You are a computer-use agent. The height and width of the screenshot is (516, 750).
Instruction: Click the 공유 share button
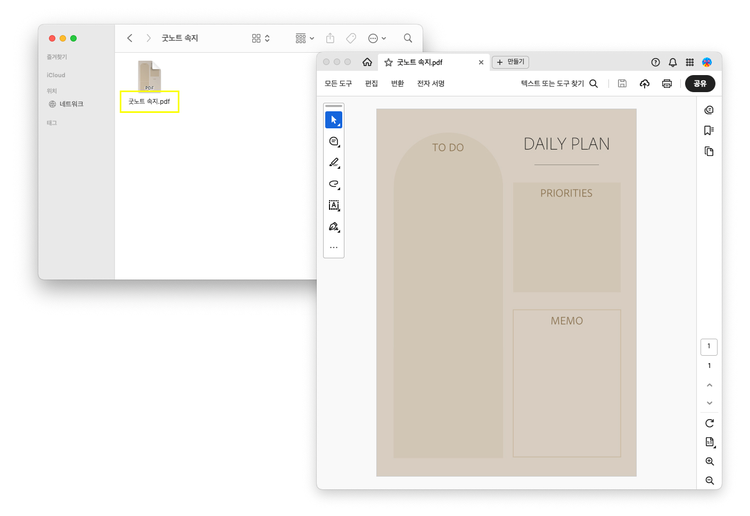(x=700, y=84)
